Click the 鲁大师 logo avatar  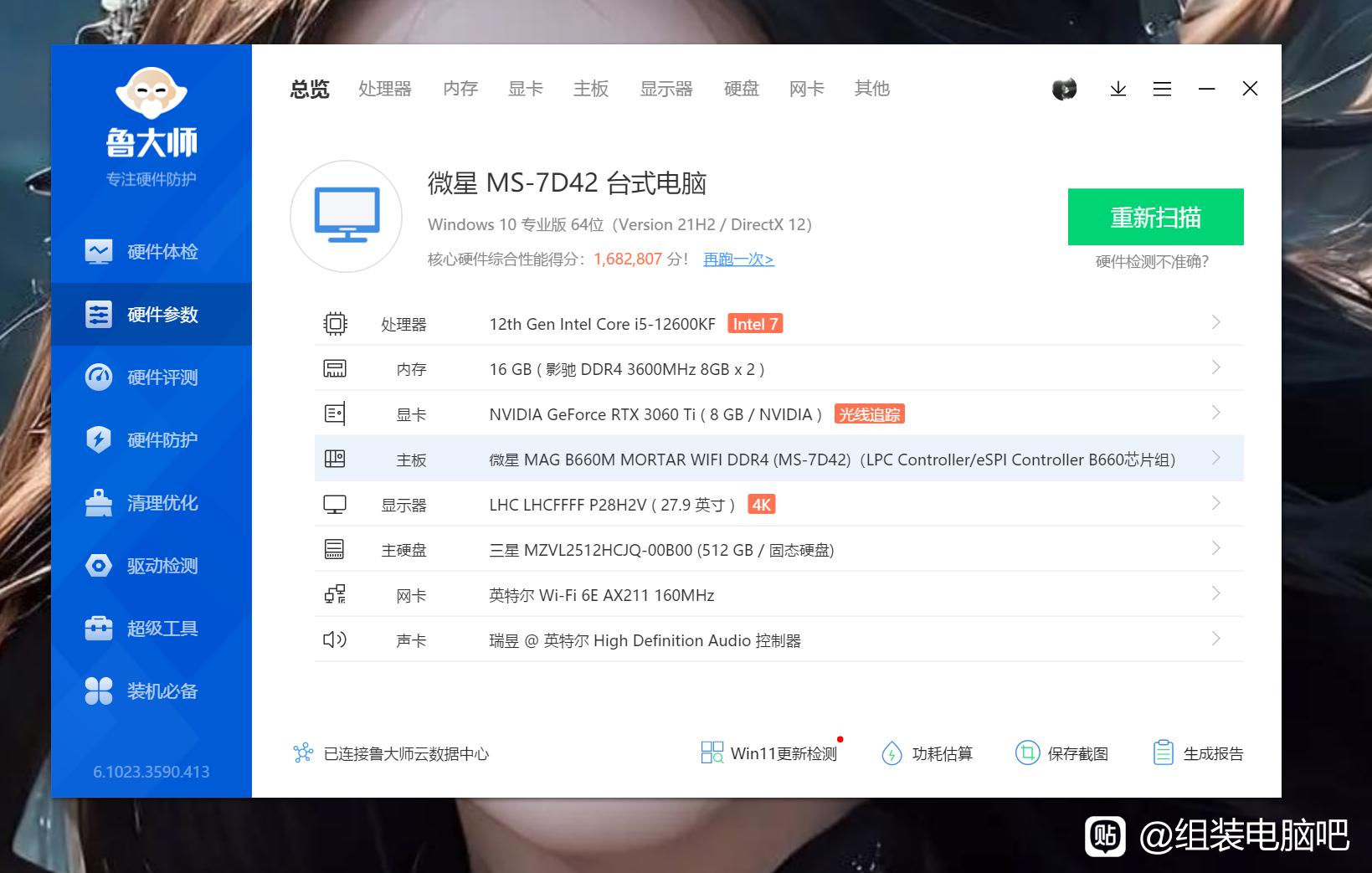pos(152,93)
